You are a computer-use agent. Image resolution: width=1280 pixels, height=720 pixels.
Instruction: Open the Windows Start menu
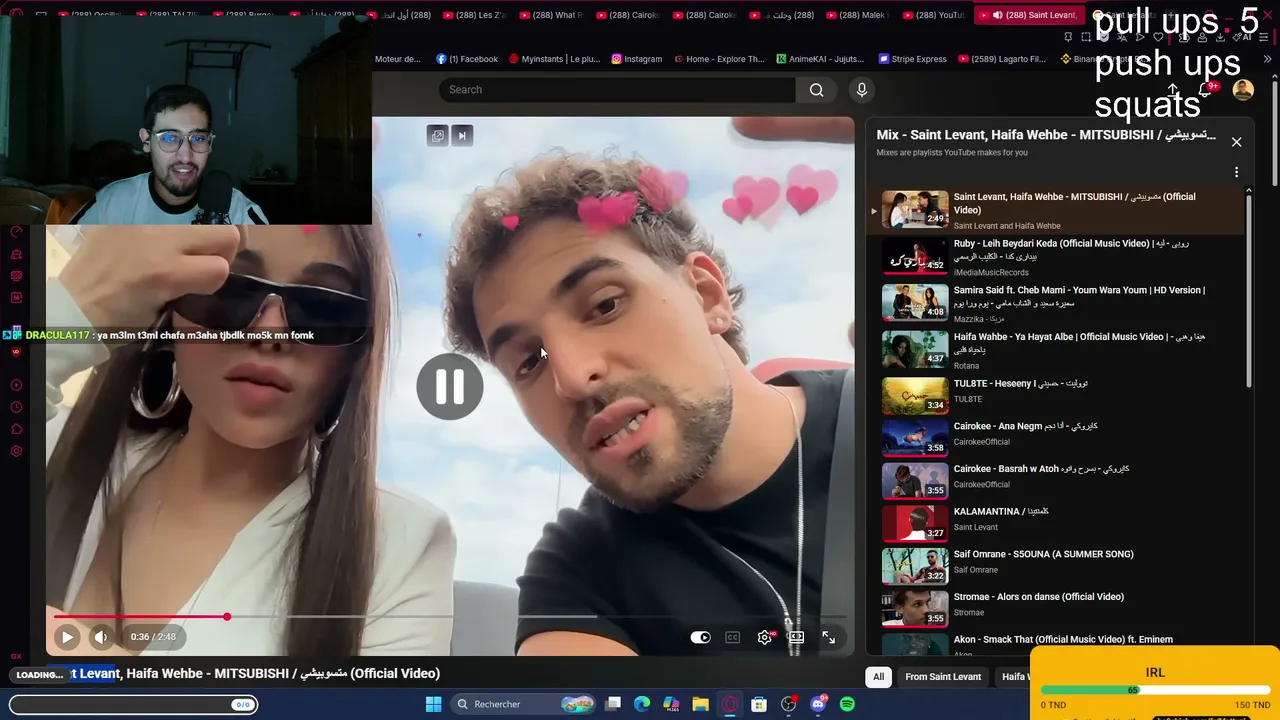coord(433,704)
